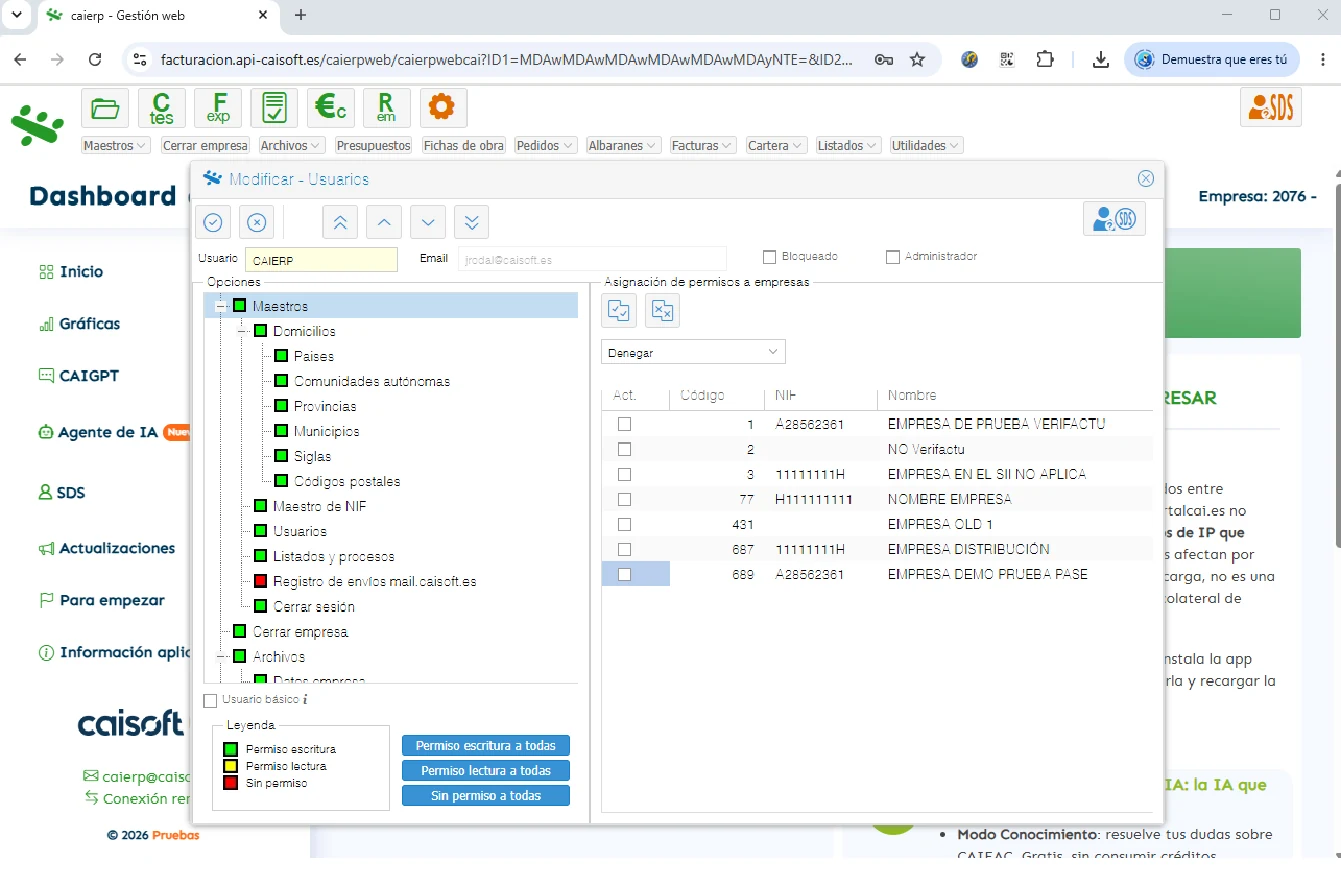Click the SDS help icon in dialog
Viewport: 1341px width, 874px height.
(x=1114, y=219)
